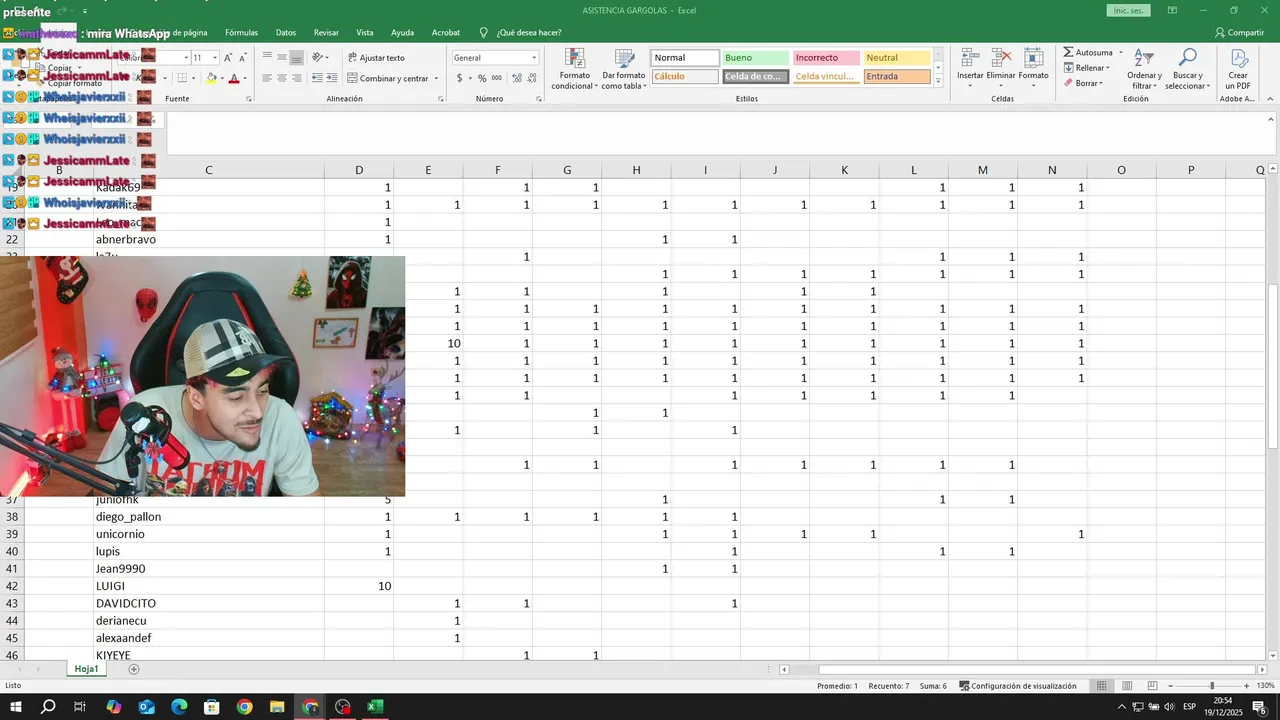Screen dimensions: 1280x720
Task: Open the ribbon display options icon
Action: click(1172, 10)
